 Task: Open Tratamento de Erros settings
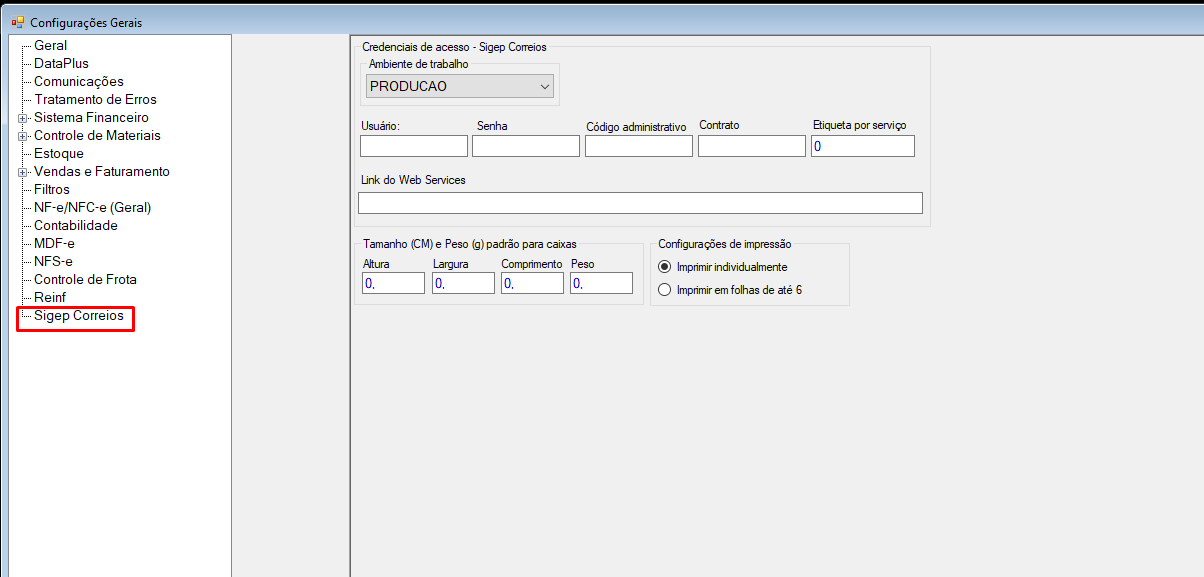coord(95,99)
